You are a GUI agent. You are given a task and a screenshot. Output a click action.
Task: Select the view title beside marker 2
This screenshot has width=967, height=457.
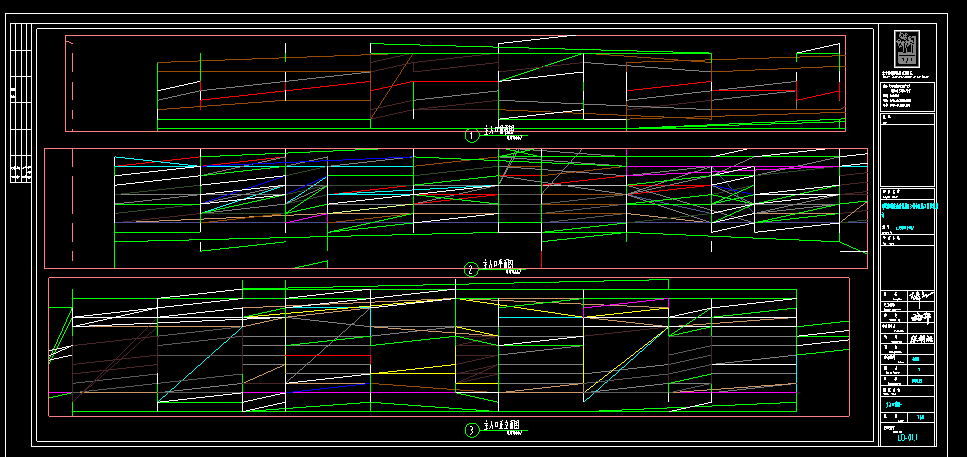click(x=500, y=266)
